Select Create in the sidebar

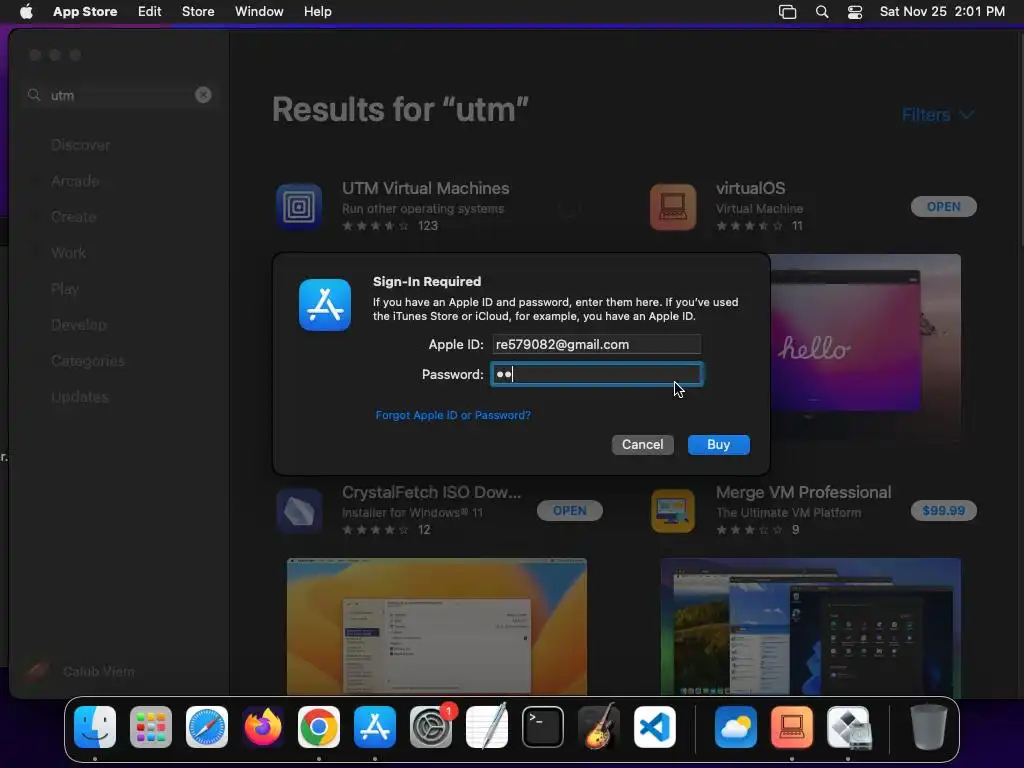(74, 217)
